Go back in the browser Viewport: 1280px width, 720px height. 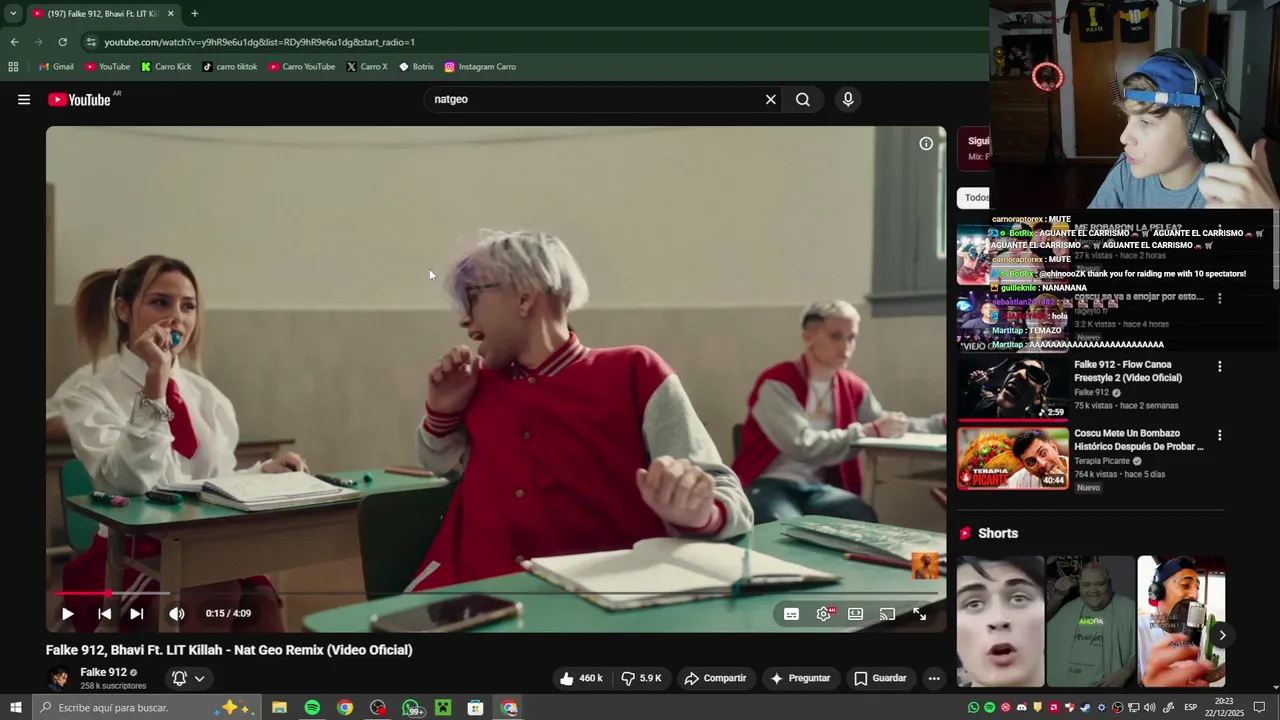tap(14, 42)
